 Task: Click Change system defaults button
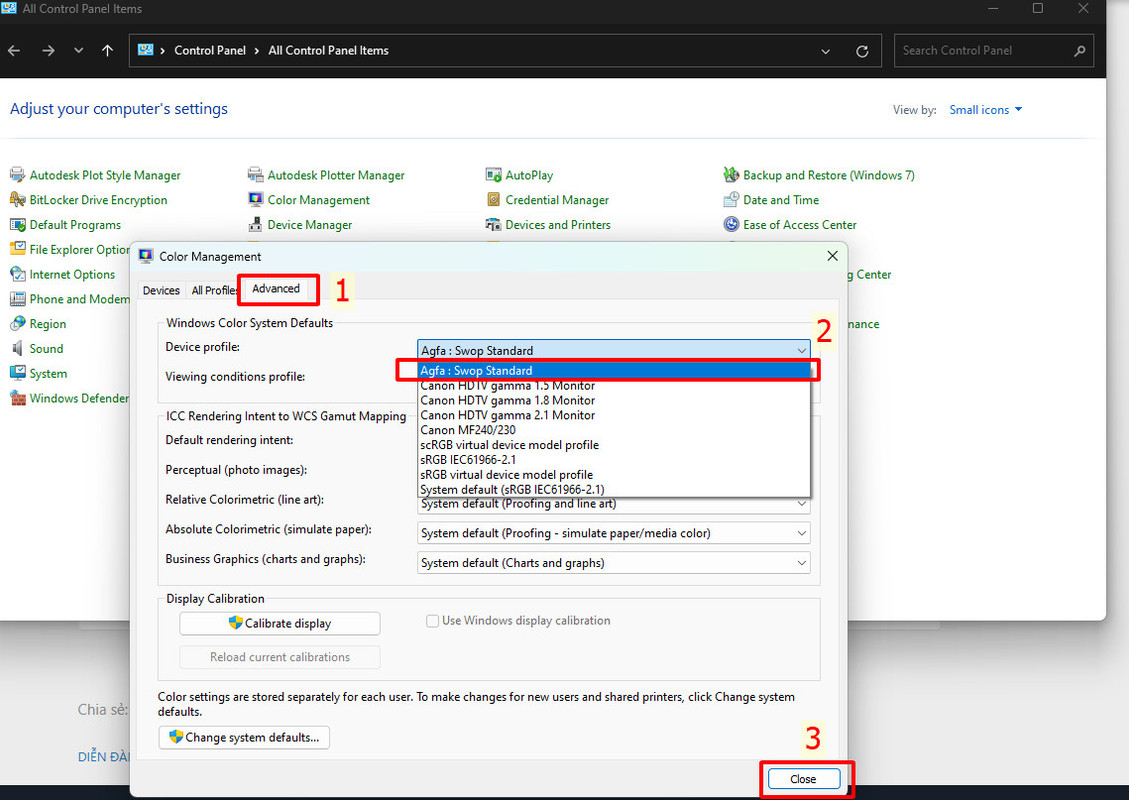244,737
